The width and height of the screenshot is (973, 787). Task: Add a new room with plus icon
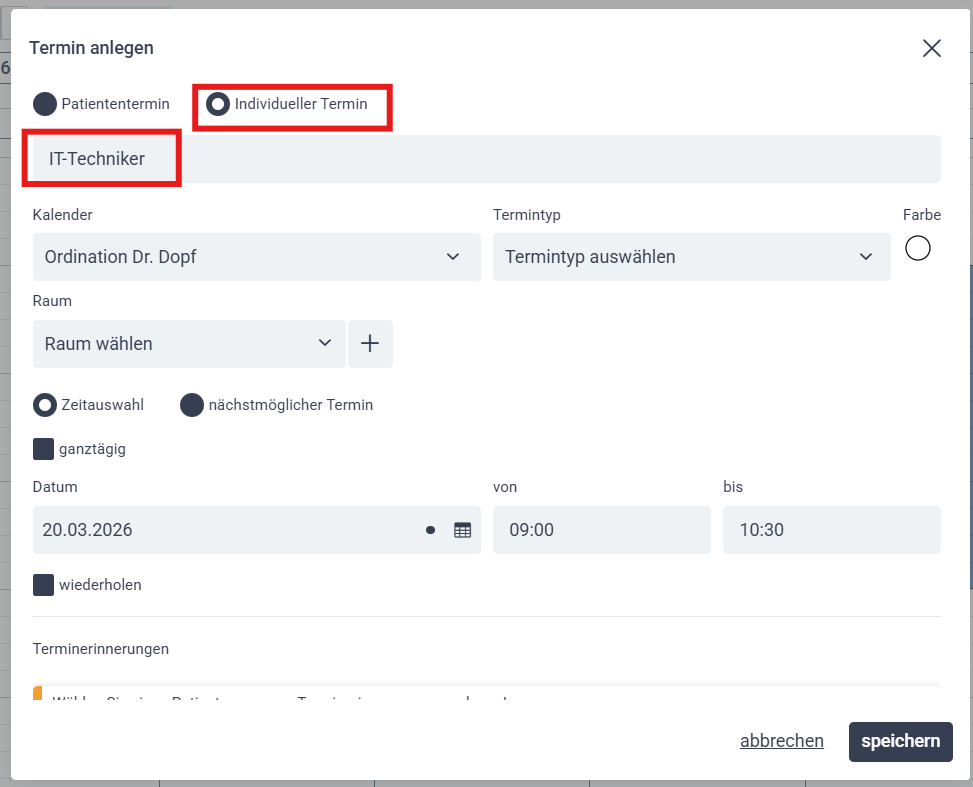pyautogui.click(x=370, y=344)
